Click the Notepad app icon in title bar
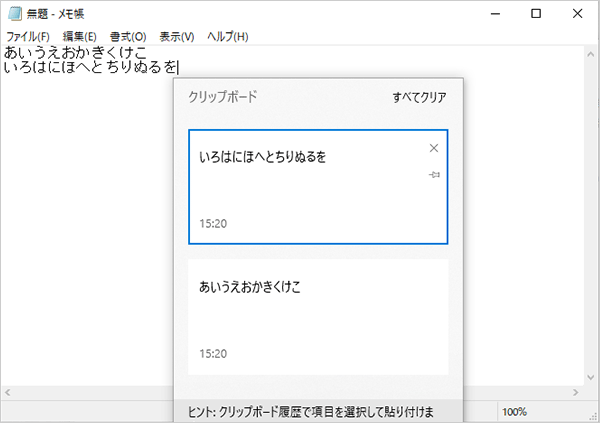The width and height of the screenshot is (600, 423). click(15, 14)
